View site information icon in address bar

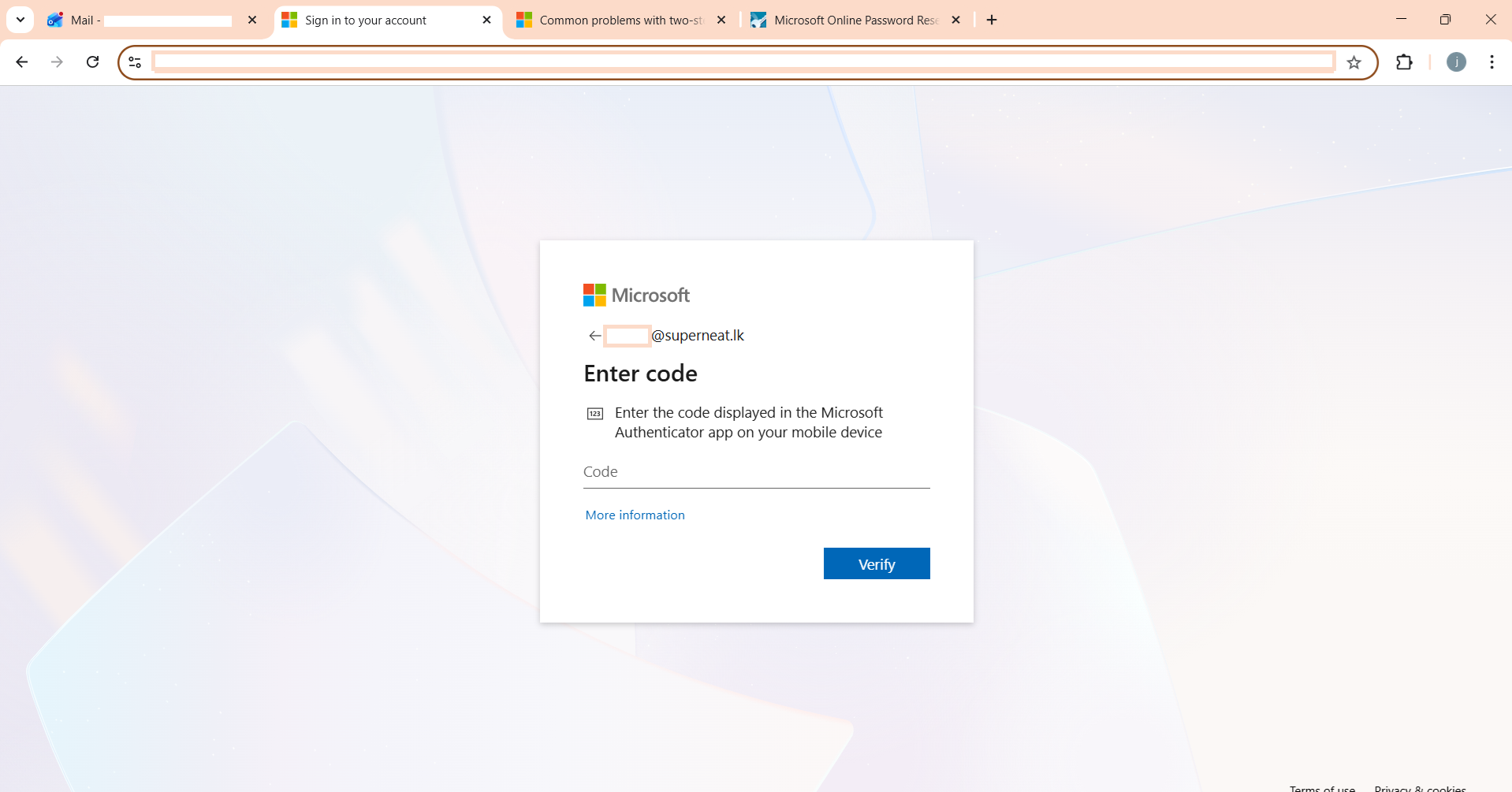[x=135, y=62]
